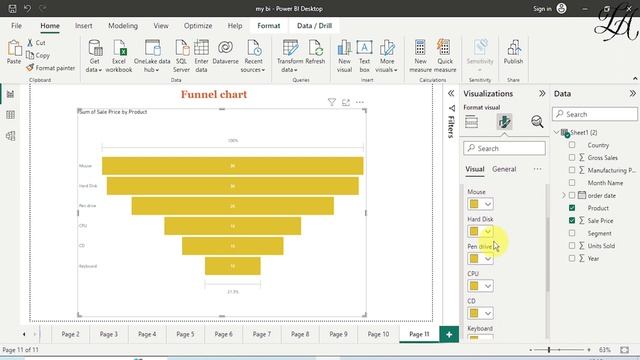Open Hard Disk color picker

pyautogui.click(x=480, y=231)
